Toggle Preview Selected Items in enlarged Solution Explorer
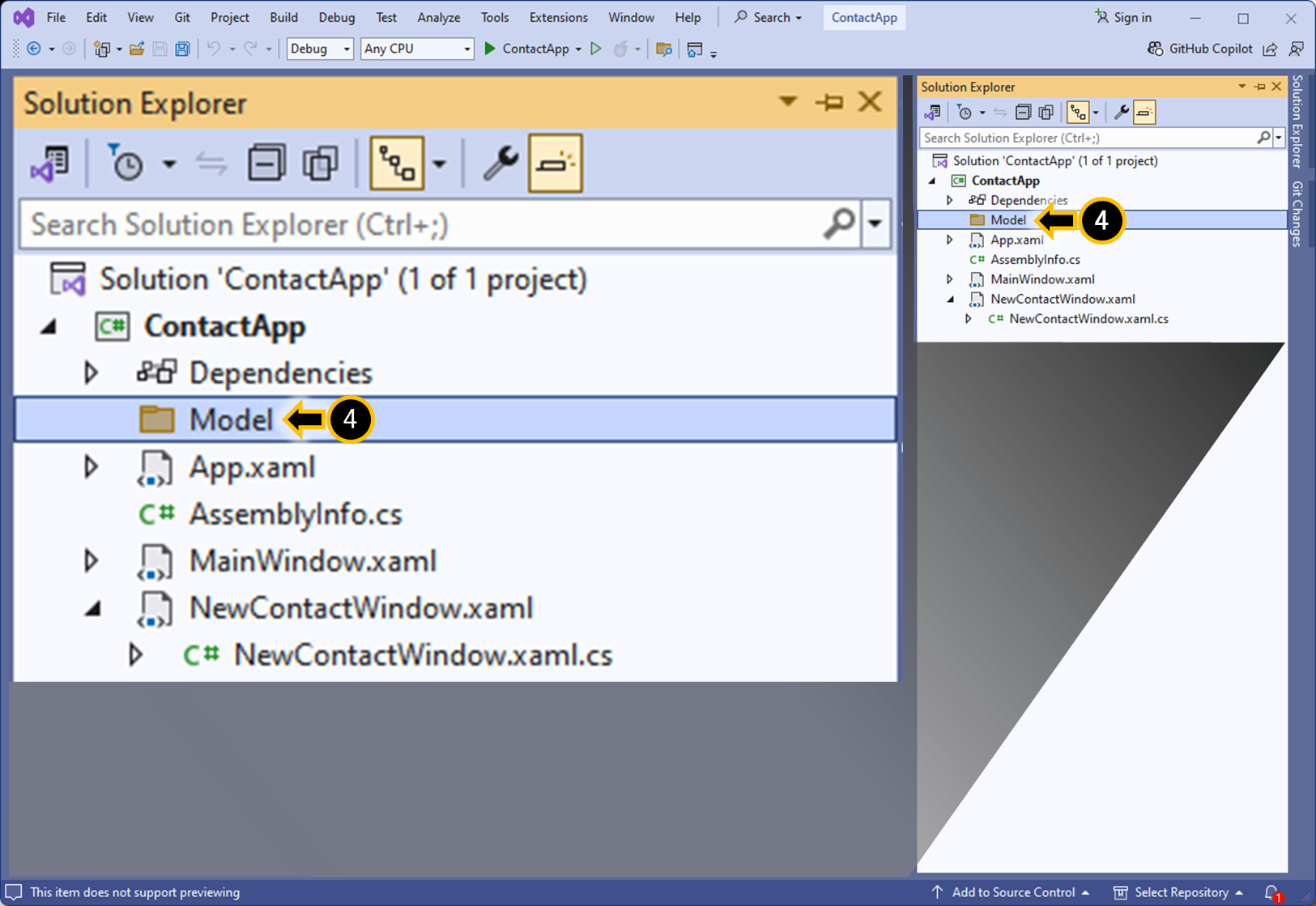This screenshot has height=906, width=1316. click(x=556, y=164)
